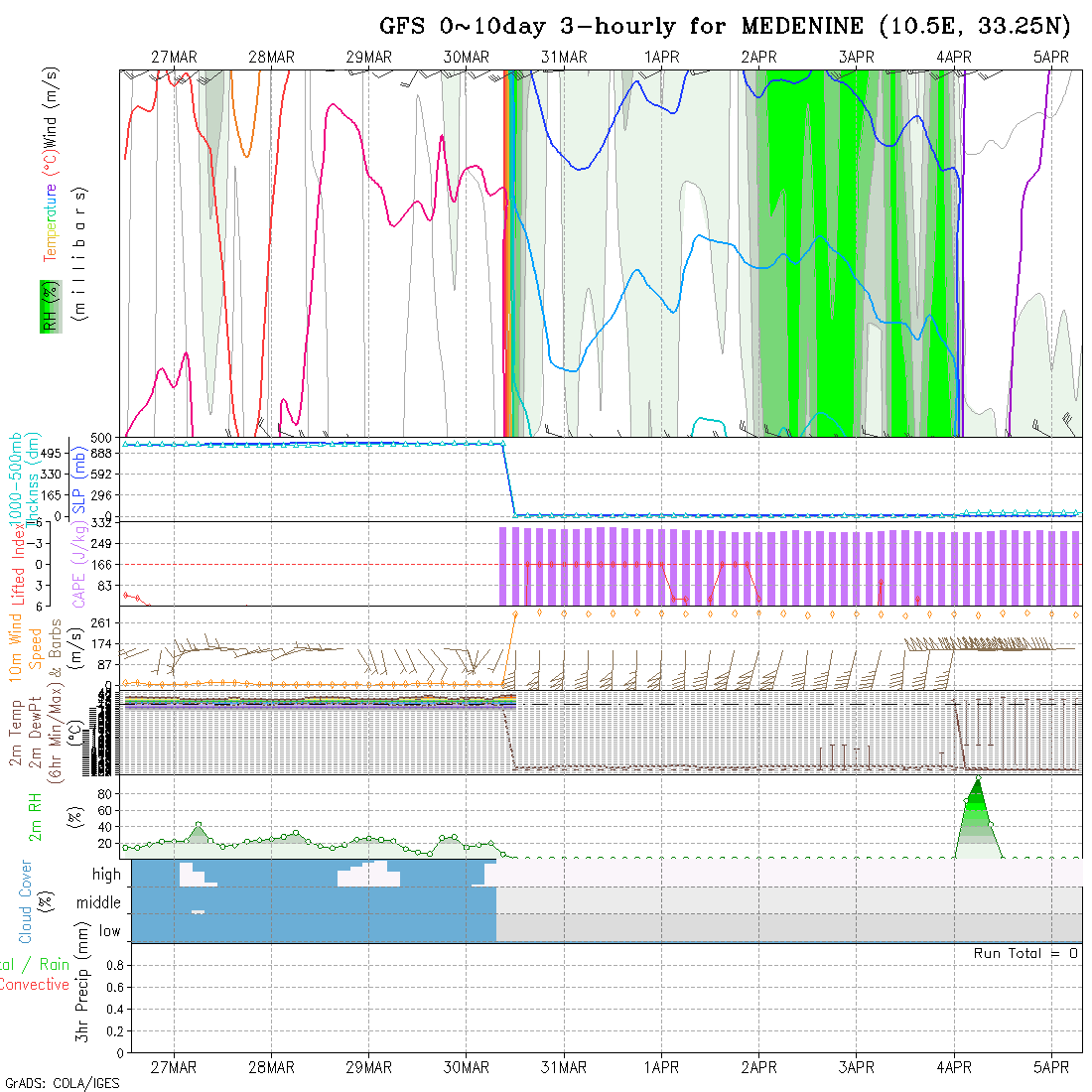The height and width of the screenshot is (1092, 1092).
Task: Click the red Temperature (°C) axis label
Action: (49, 210)
